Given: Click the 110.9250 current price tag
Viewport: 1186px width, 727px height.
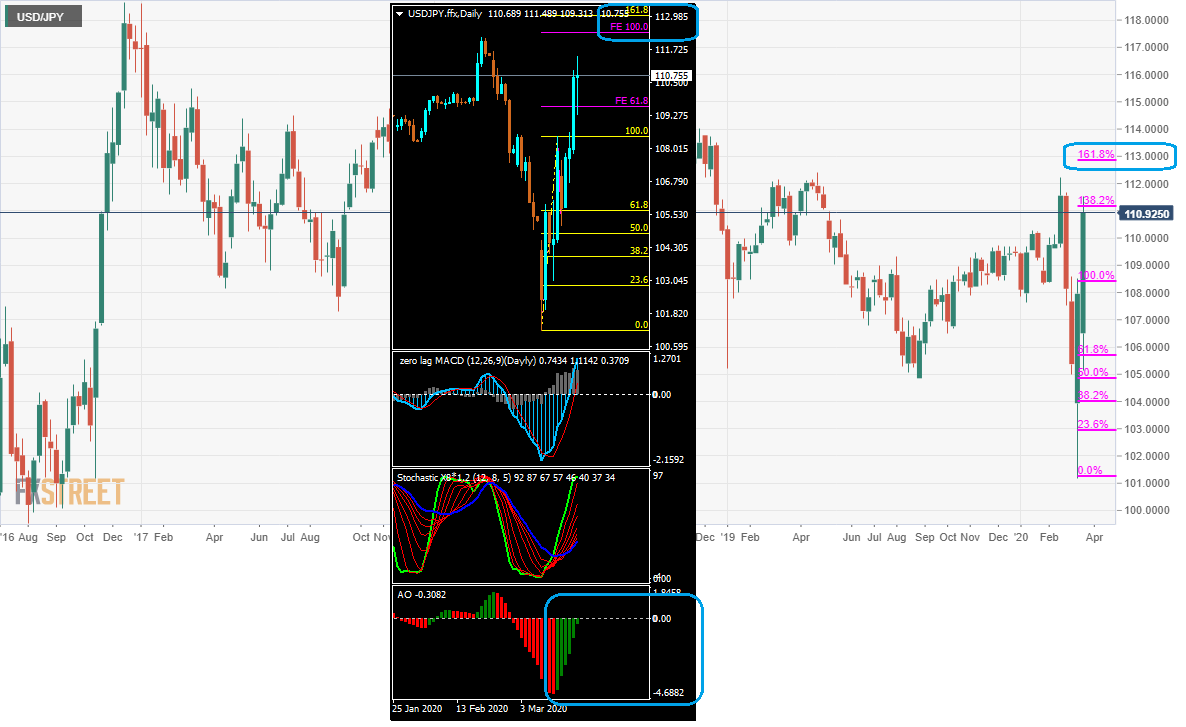Looking at the screenshot, I should (x=1147, y=213).
